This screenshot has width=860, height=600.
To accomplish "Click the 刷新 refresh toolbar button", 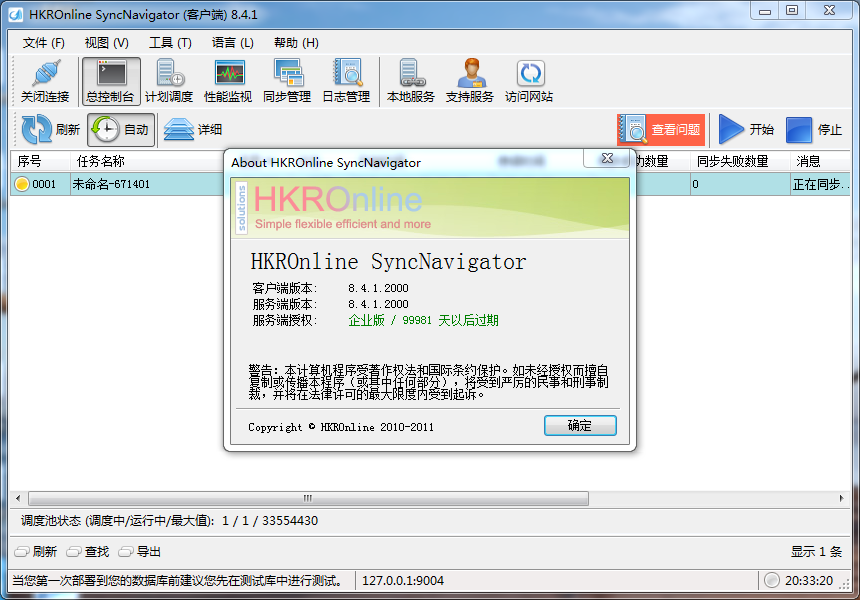I will click(50, 129).
